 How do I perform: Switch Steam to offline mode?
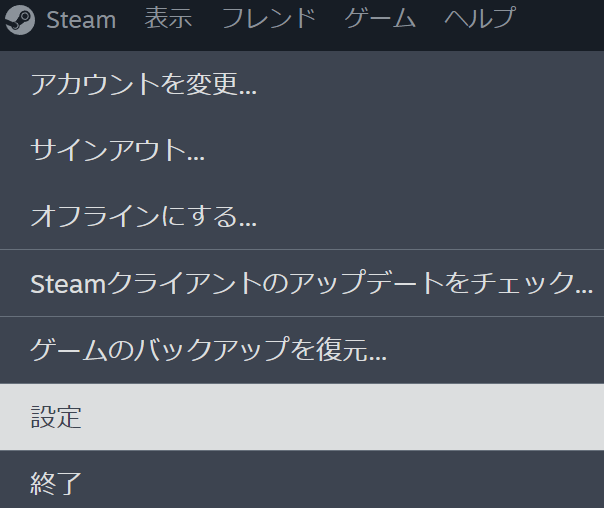point(144,216)
